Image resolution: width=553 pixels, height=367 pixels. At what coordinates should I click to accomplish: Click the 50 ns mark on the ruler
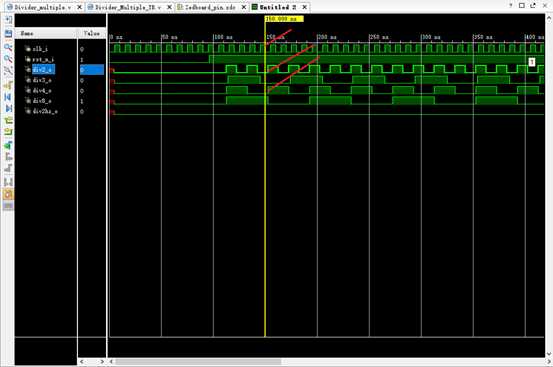170,37
